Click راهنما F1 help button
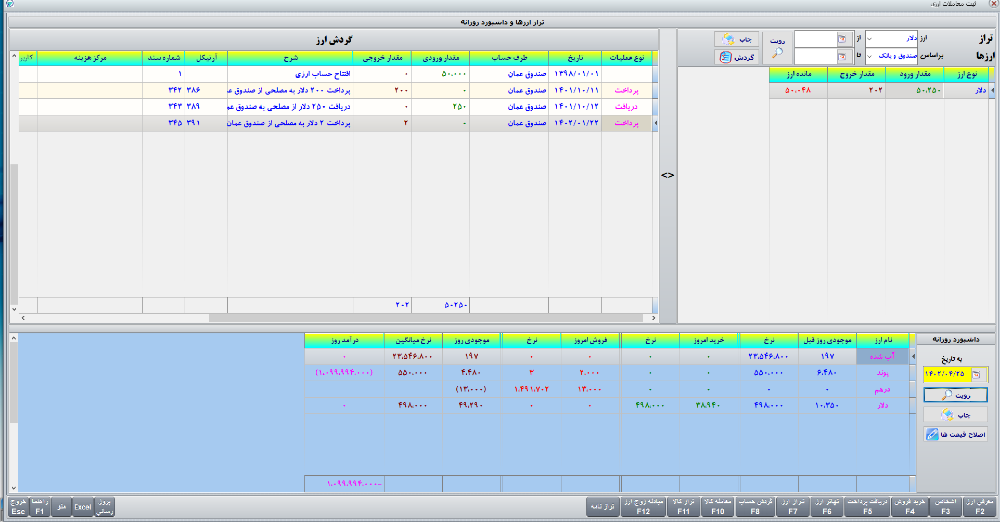 pyautogui.click(x=40, y=507)
